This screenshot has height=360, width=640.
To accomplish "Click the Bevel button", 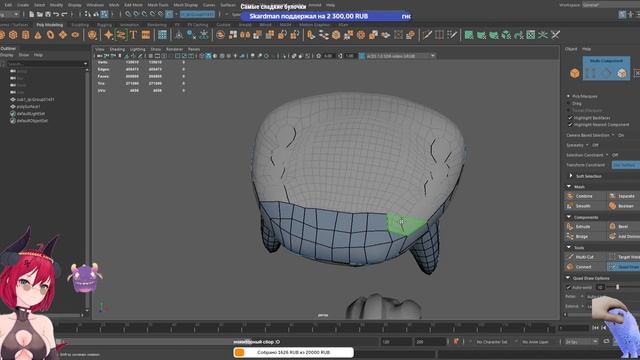I will pos(623,227).
